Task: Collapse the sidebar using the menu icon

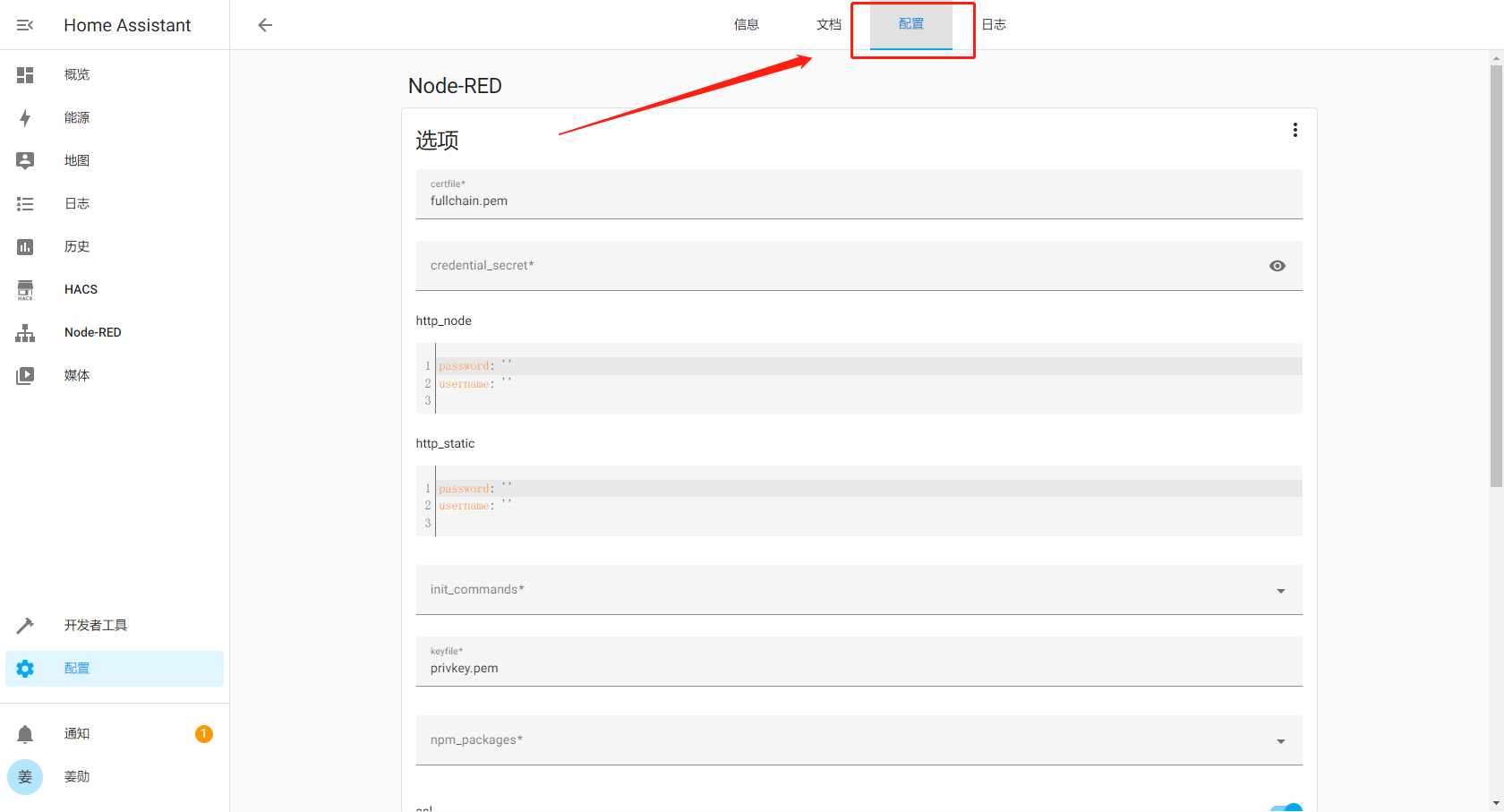Action: pyautogui.click(x=25, y=25)
